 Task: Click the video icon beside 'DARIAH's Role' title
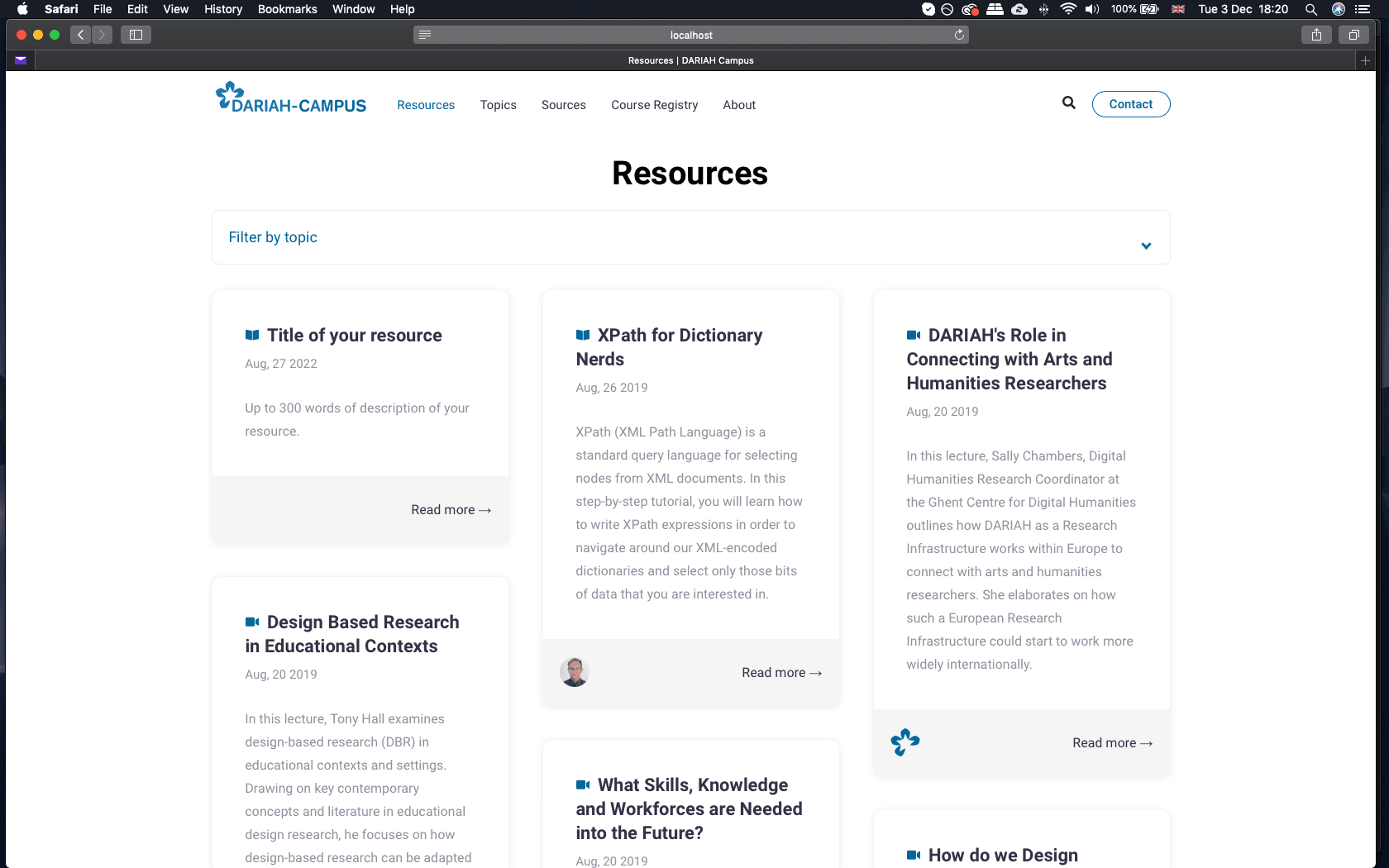913,336
